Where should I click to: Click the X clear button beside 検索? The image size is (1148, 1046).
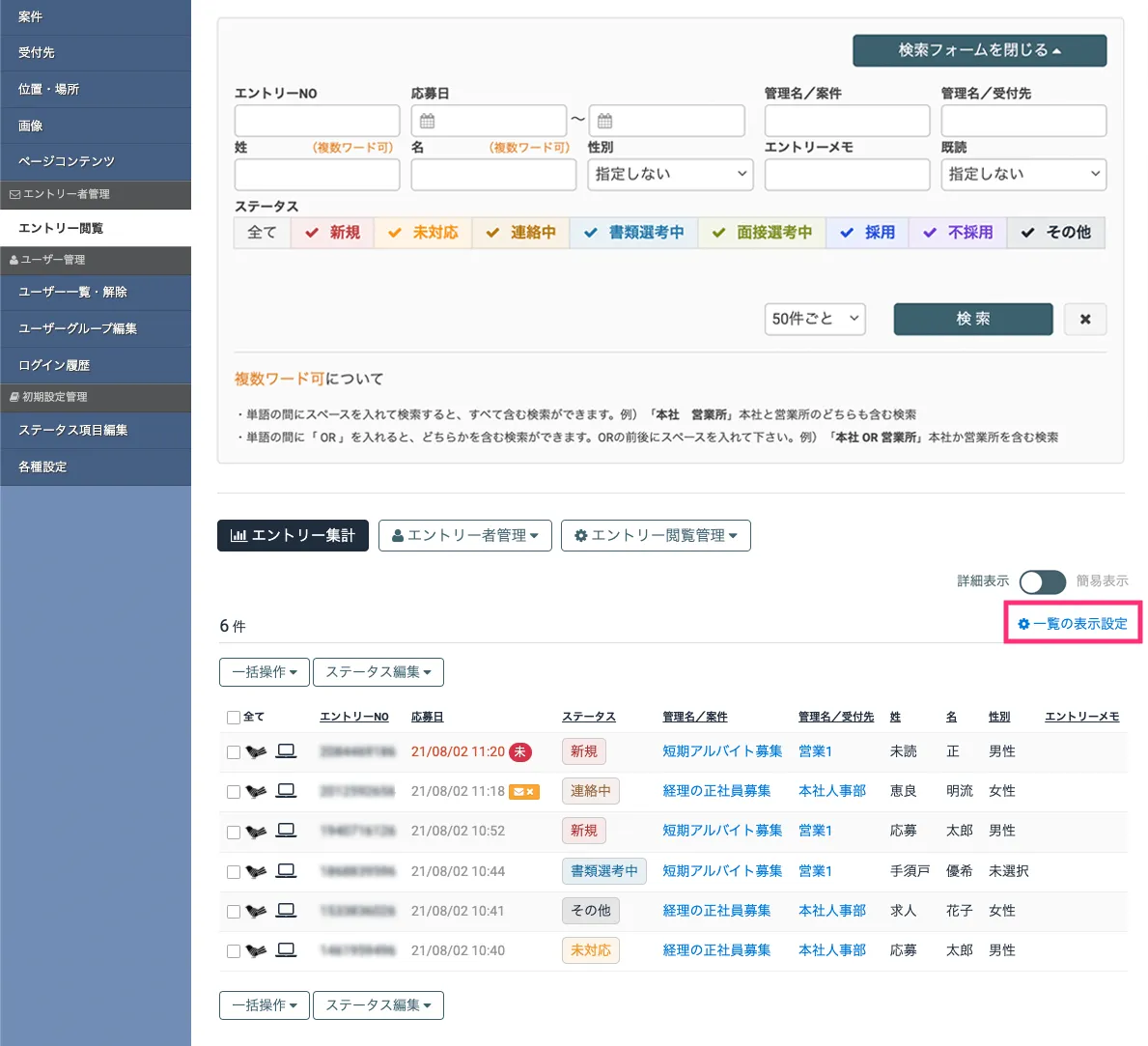click(1084, 319)
